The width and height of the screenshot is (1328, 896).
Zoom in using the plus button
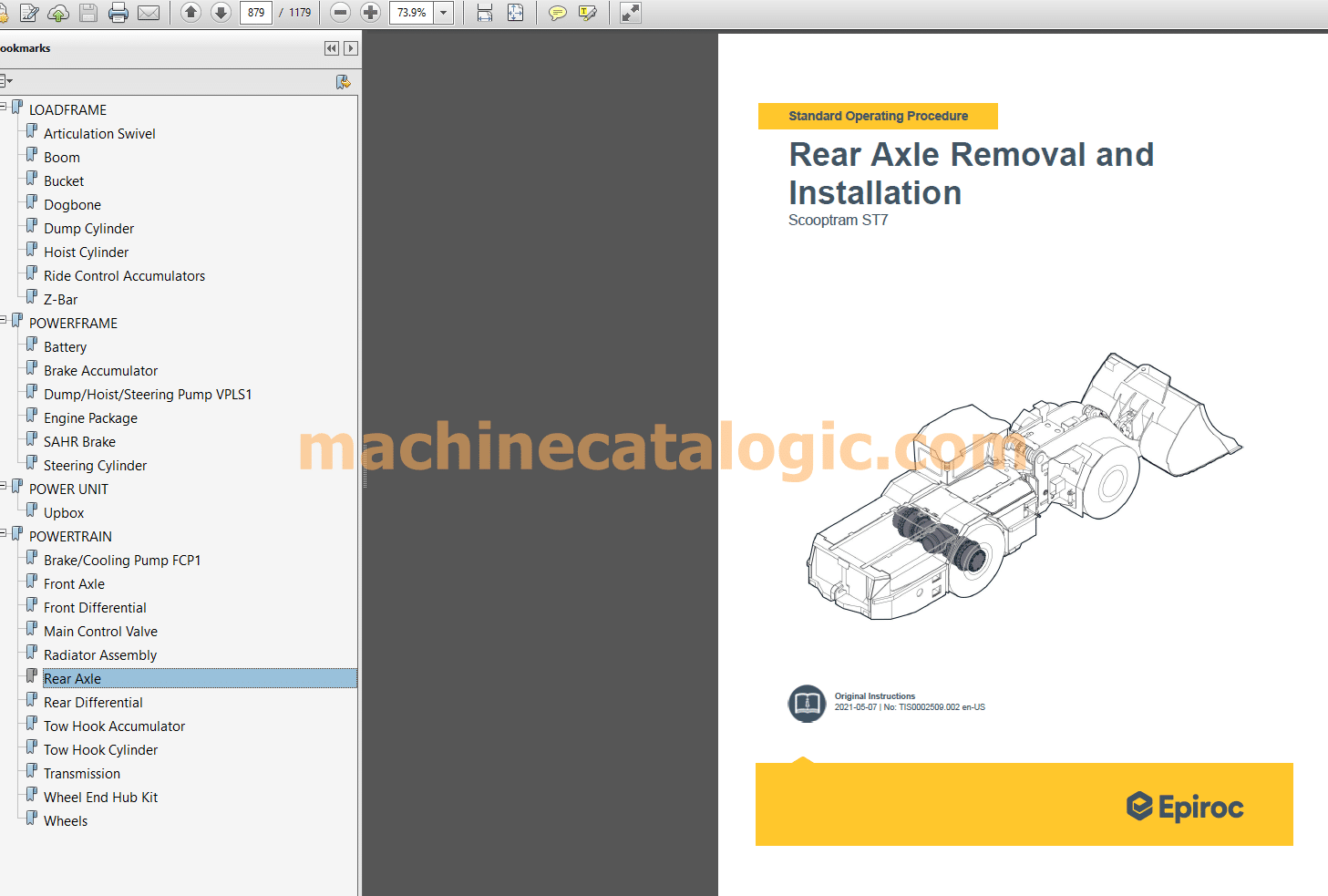coord(370,13)
